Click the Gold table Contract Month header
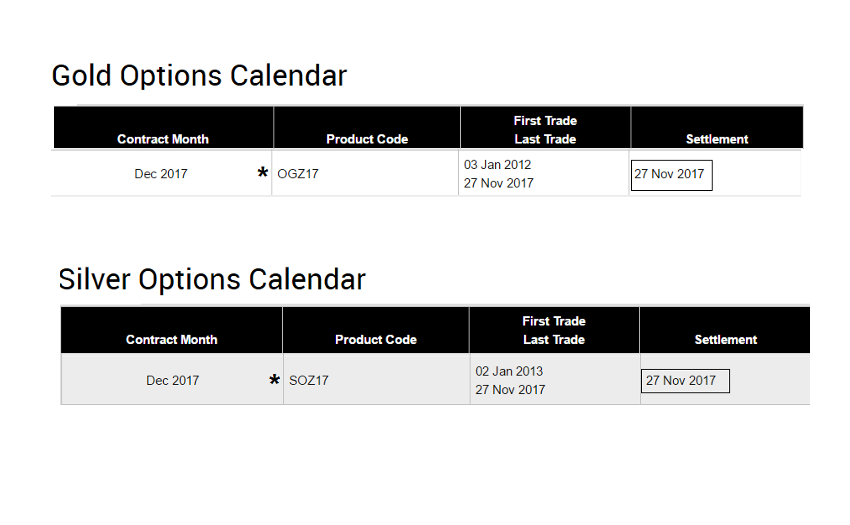Image resolution: width=850 pixels, height=525 pixels. (x=163, y=139)
